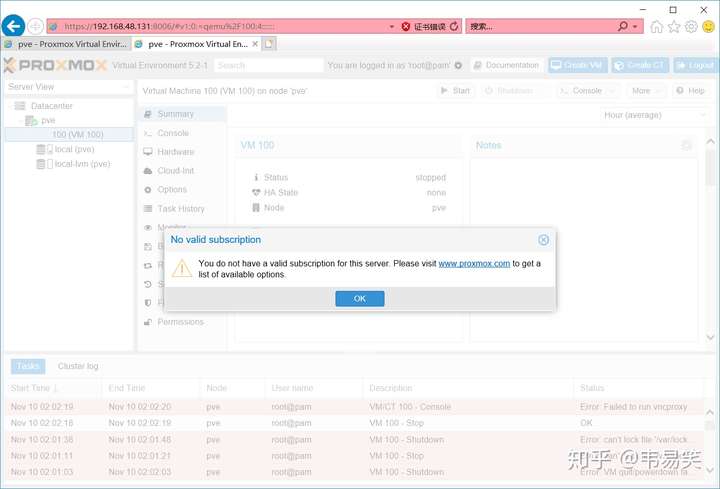The image size is (720, 489).
Task: Click the Proxmox logo
Action: pyautogui.click(x=55, y=65)
